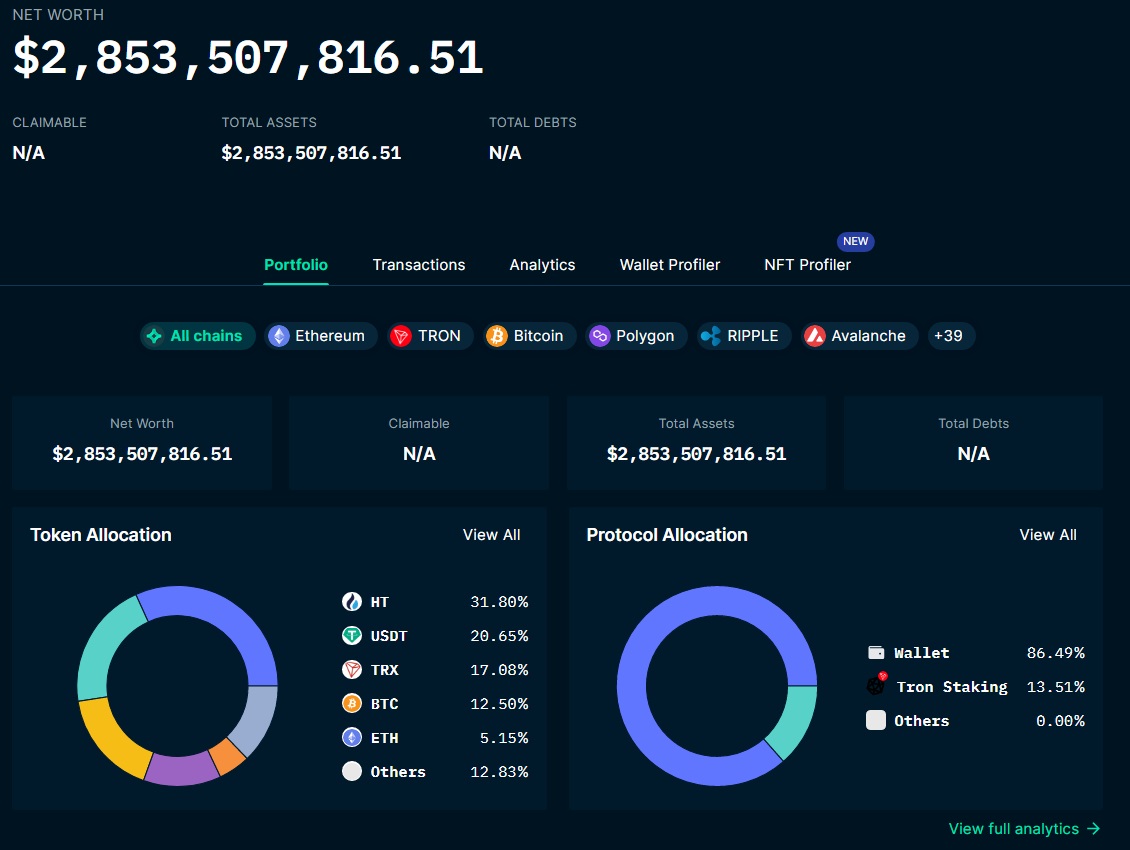Screen dimensions: 1130x850
Task: Open the Wallet Profiler tab
Action: click(x=669, y=265)
